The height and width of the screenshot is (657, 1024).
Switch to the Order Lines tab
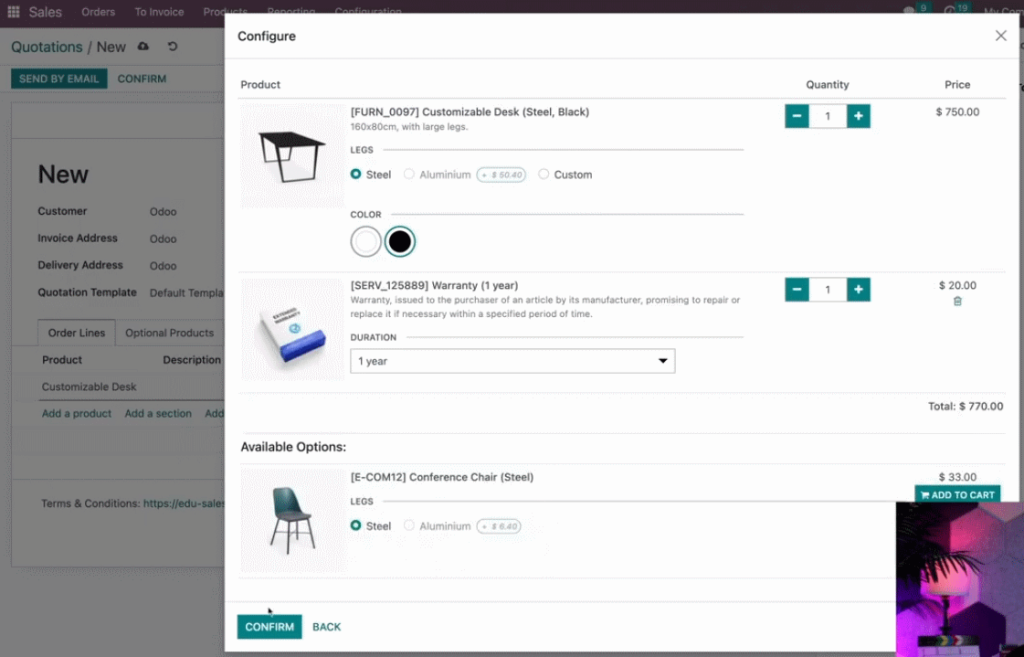[76, 333]
